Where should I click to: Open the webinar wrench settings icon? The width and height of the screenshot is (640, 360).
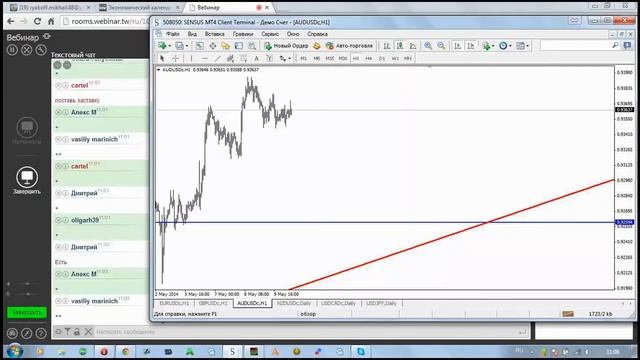41,50
